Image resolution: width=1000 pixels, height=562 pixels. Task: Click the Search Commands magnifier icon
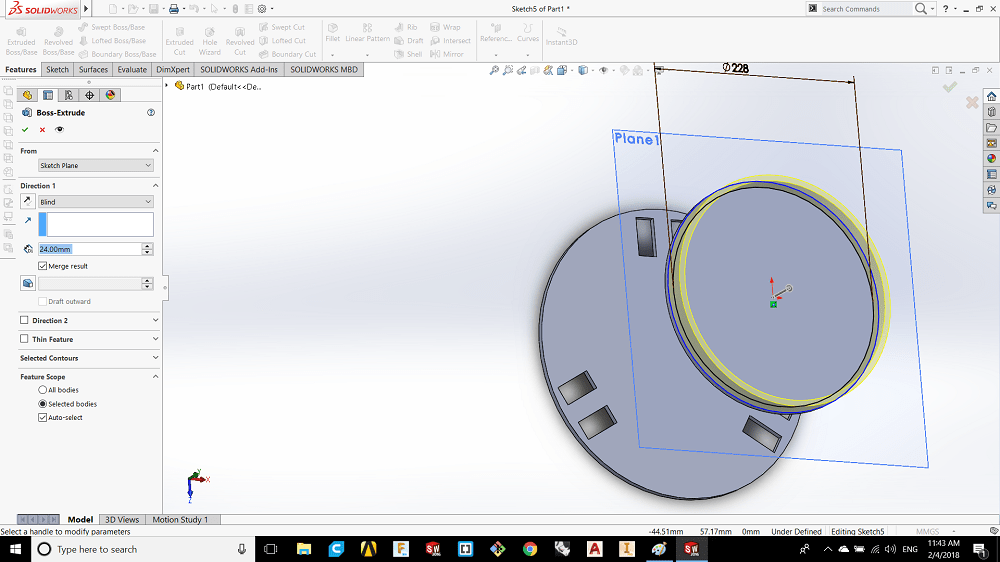click(x=920, y=8)
